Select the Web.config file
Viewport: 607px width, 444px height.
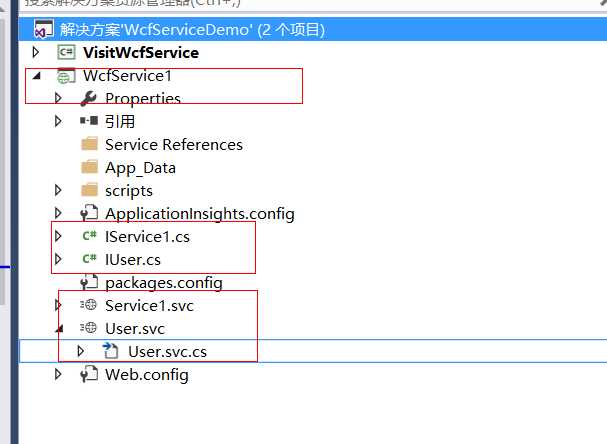pos(147,375)
